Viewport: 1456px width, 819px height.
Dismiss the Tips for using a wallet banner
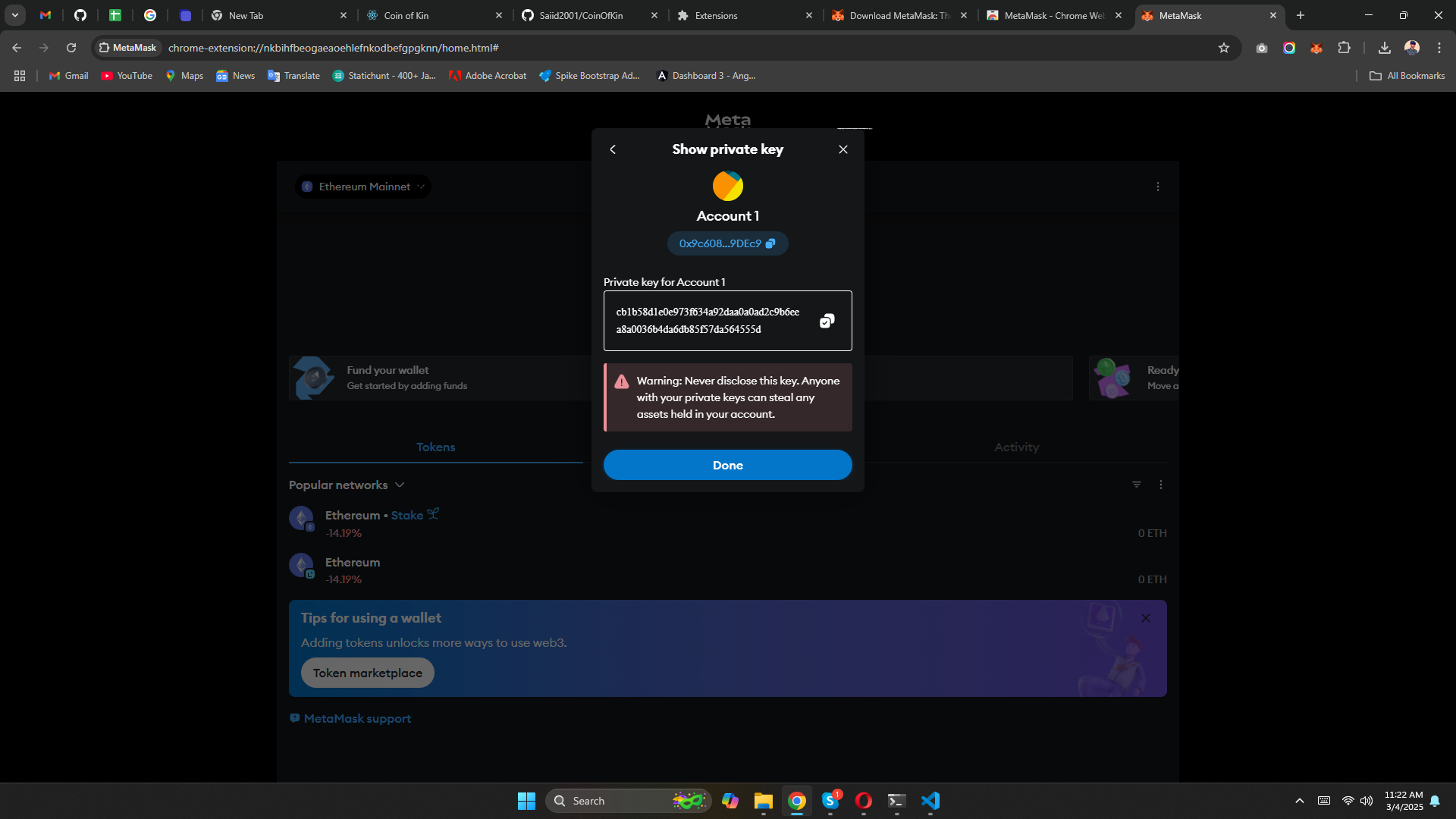[x=1145, y=618]
